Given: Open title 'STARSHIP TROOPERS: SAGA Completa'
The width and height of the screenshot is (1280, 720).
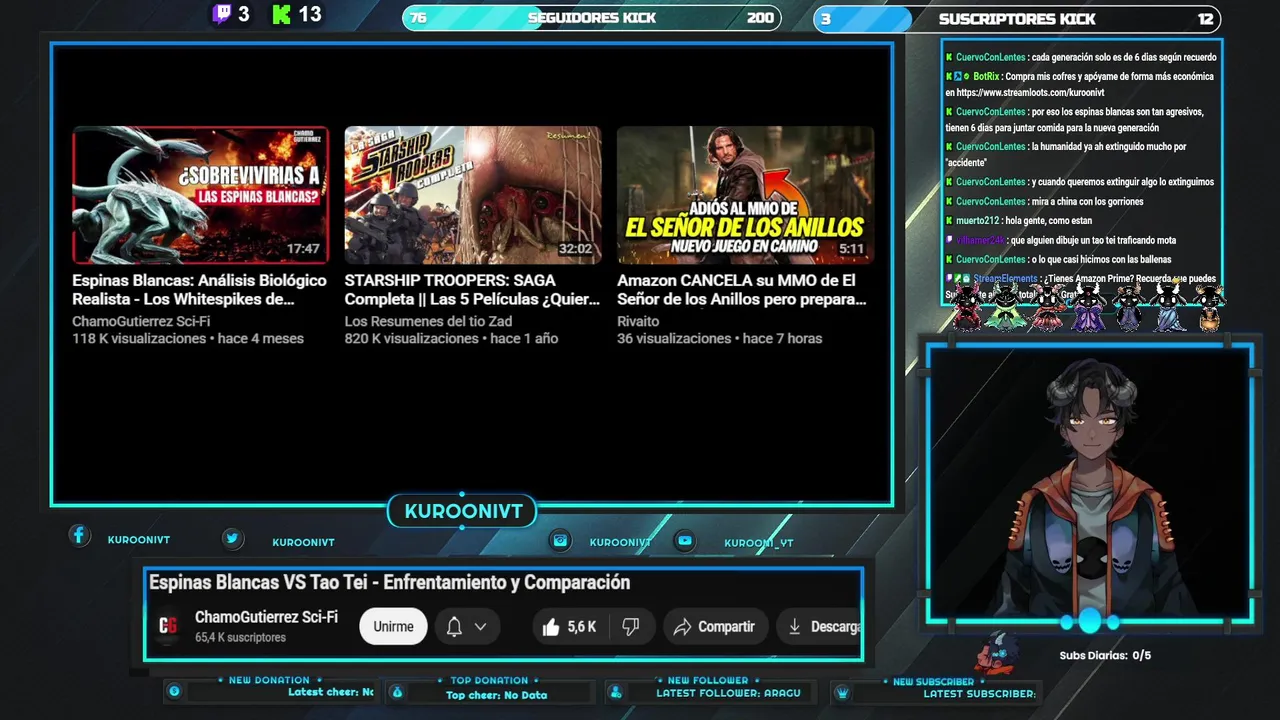Looking at the screenshot, I should 472,290.
